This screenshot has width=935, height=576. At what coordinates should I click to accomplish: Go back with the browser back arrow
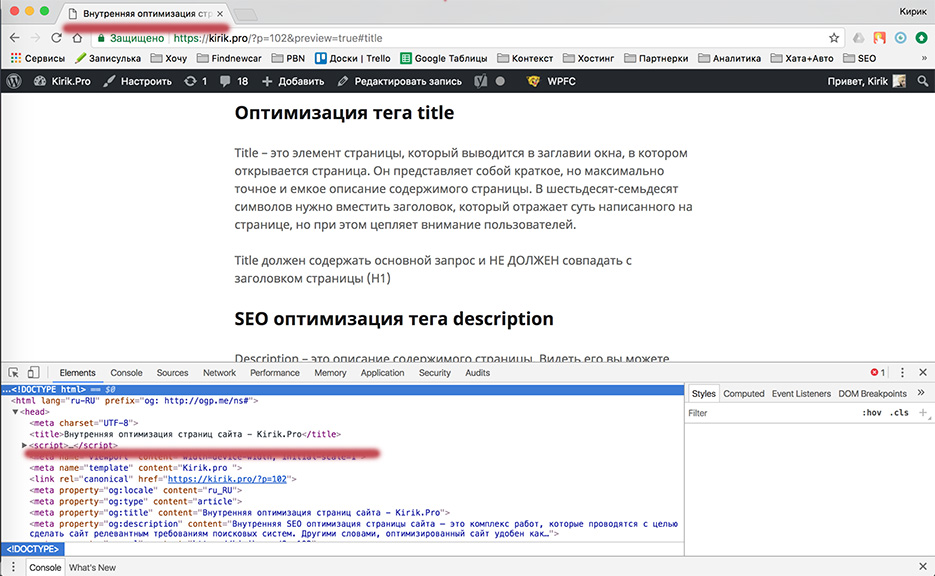tap(15, 38)
